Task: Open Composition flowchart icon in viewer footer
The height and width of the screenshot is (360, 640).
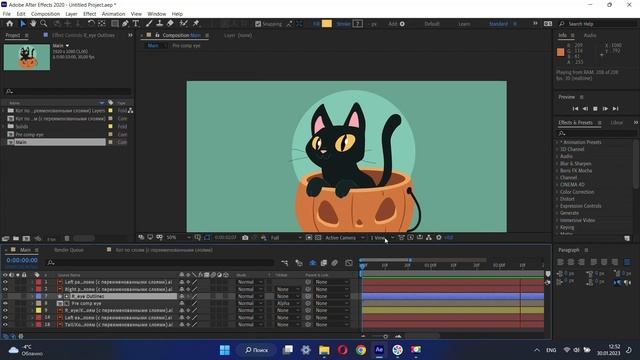Action: click(429, 238)
